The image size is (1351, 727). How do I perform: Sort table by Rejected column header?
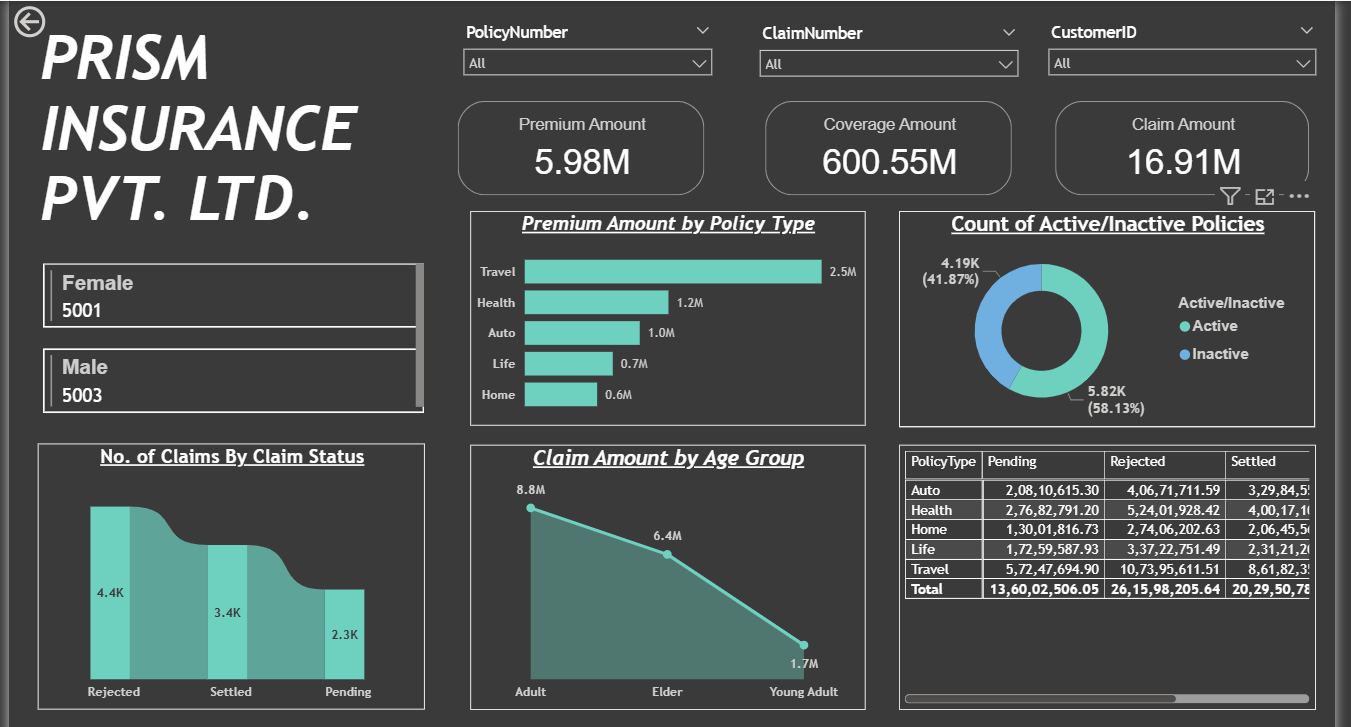(1164, 462)
